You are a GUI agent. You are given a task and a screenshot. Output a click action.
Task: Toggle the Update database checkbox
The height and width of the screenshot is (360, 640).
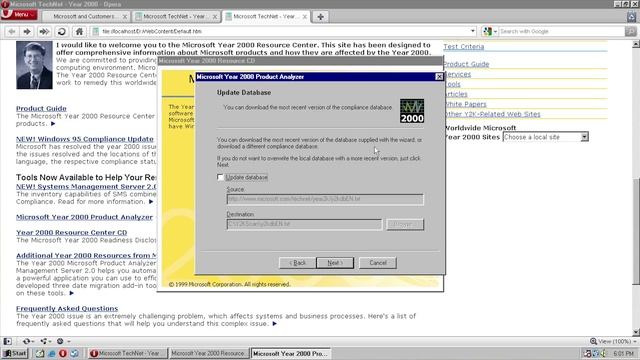coord(220,177)
